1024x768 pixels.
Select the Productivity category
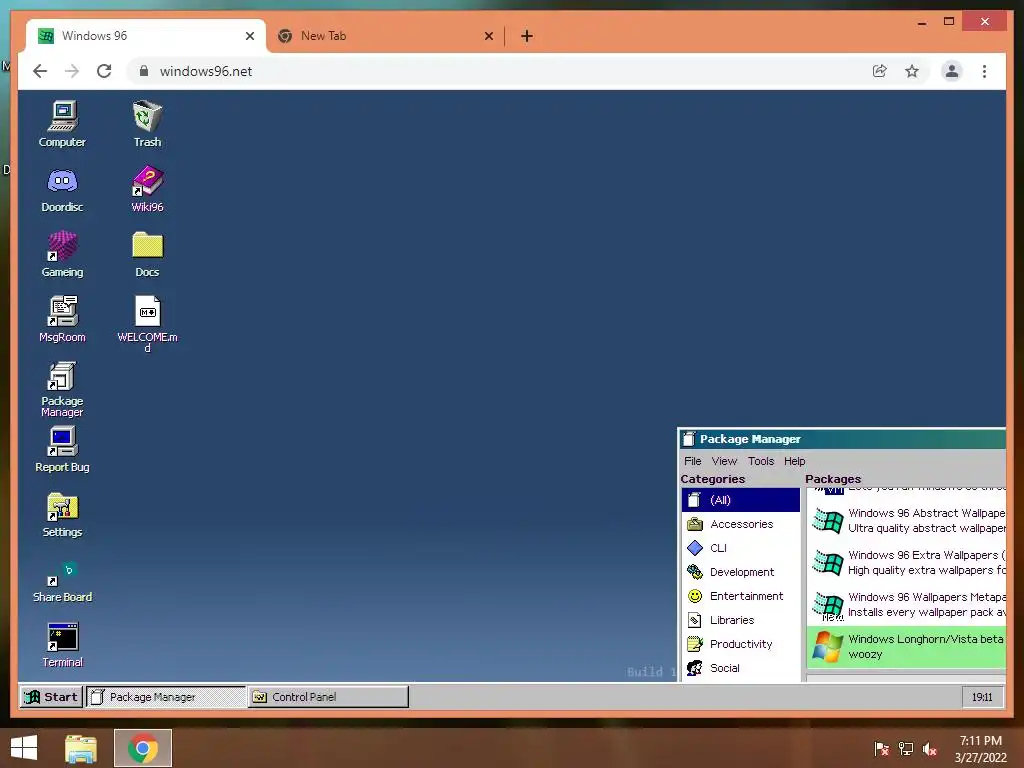[741, 644]
